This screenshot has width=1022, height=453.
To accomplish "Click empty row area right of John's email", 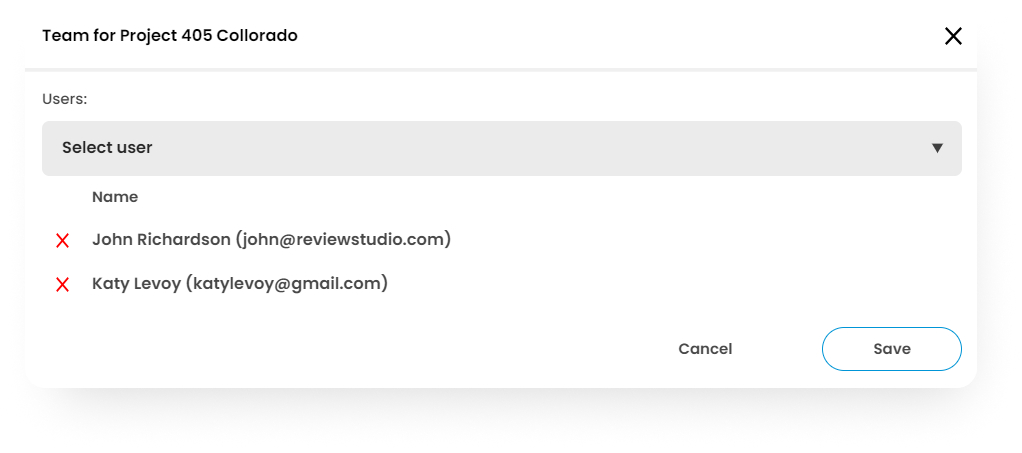I will [x=700, y=240].
